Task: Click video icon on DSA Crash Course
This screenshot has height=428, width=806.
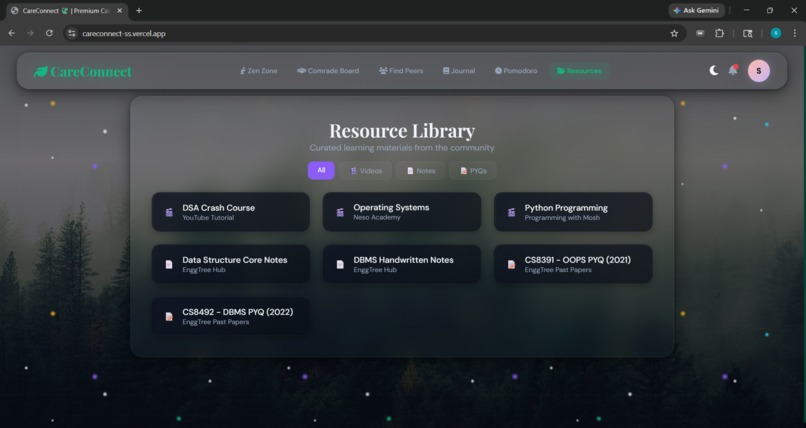Action: pos(169,212)
